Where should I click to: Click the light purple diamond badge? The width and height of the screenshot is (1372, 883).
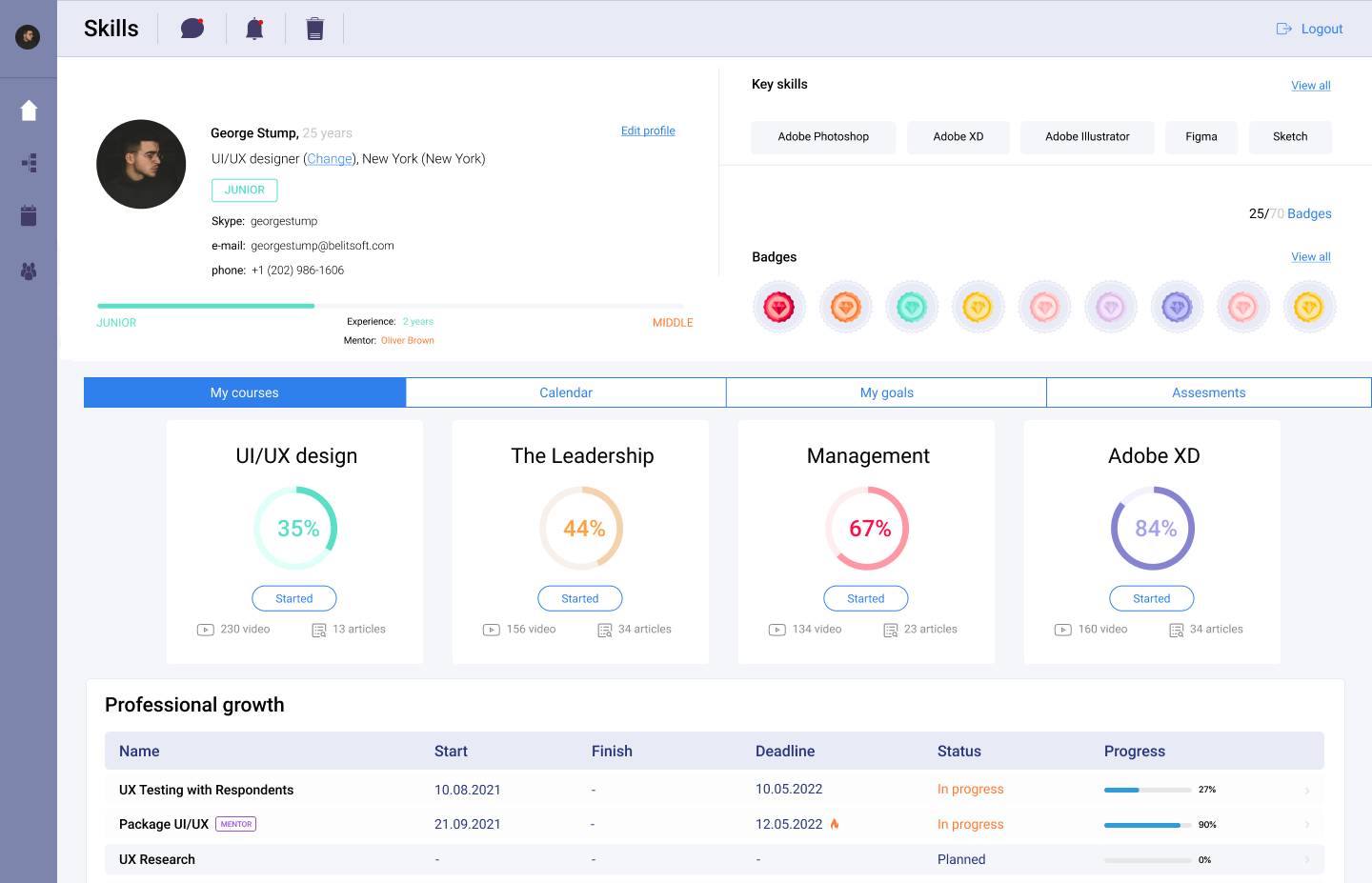1111,307
